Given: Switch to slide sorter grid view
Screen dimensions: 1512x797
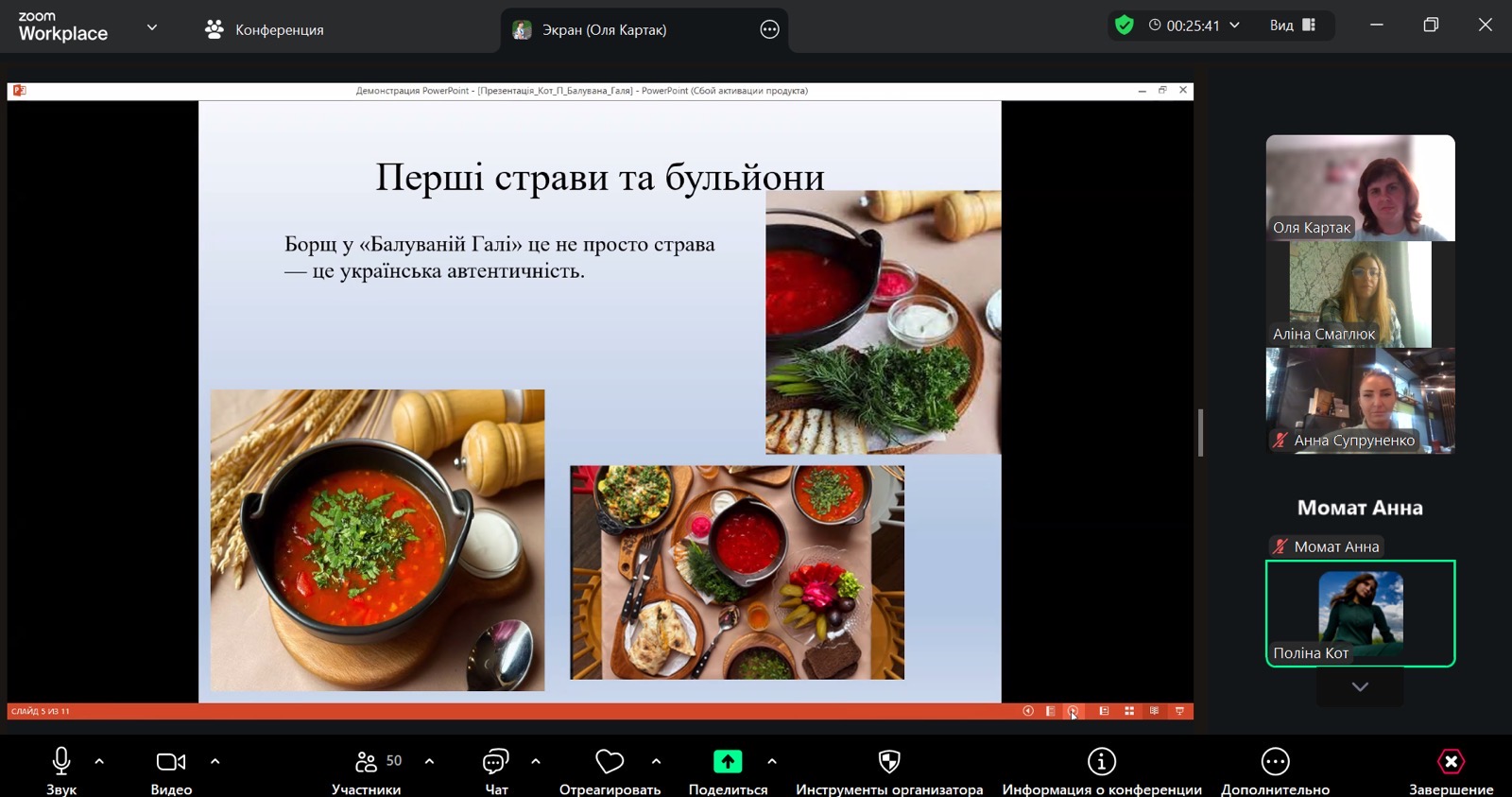Looking at the screenshot, I should [1129, 711].
